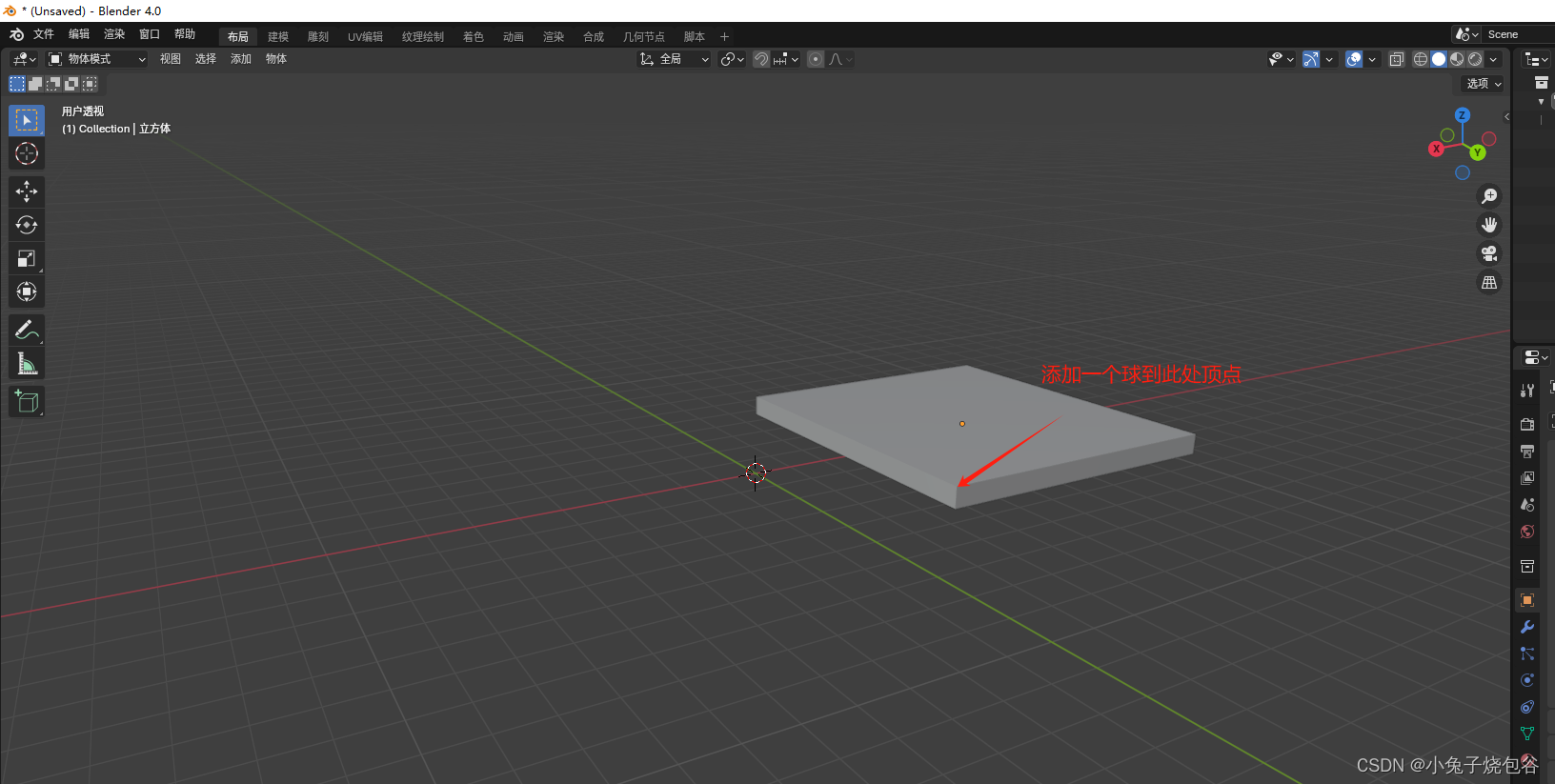Viewport: 1555px width, 784px height.
Task: Expand the overlay options arrow
Action: pos(1372,59)
